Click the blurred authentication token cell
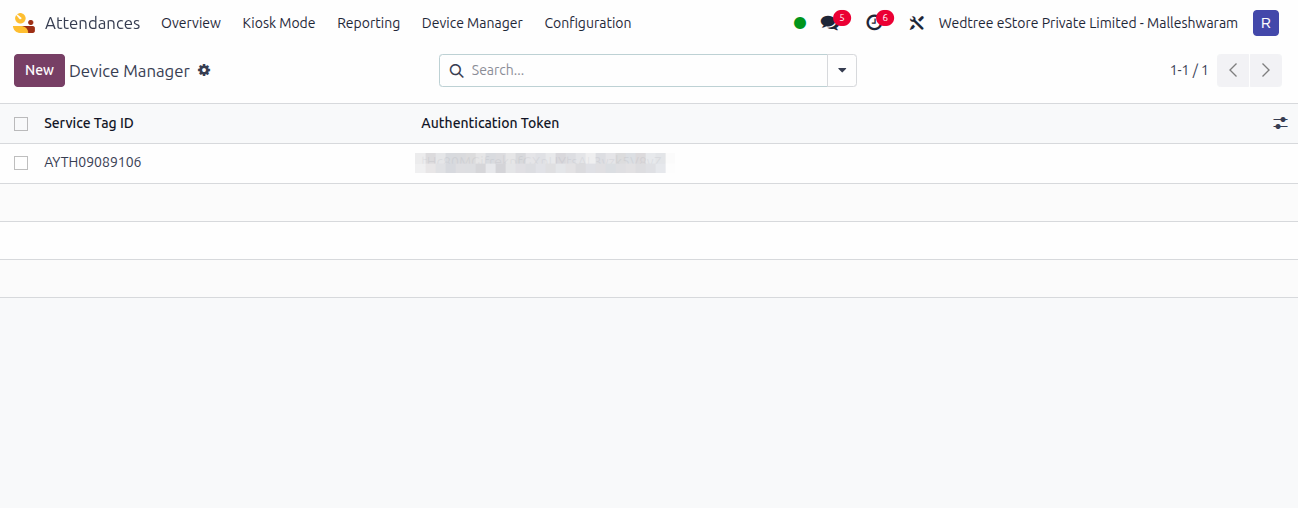The height and width of the screenshot is (508, 1298). (540, 162)
